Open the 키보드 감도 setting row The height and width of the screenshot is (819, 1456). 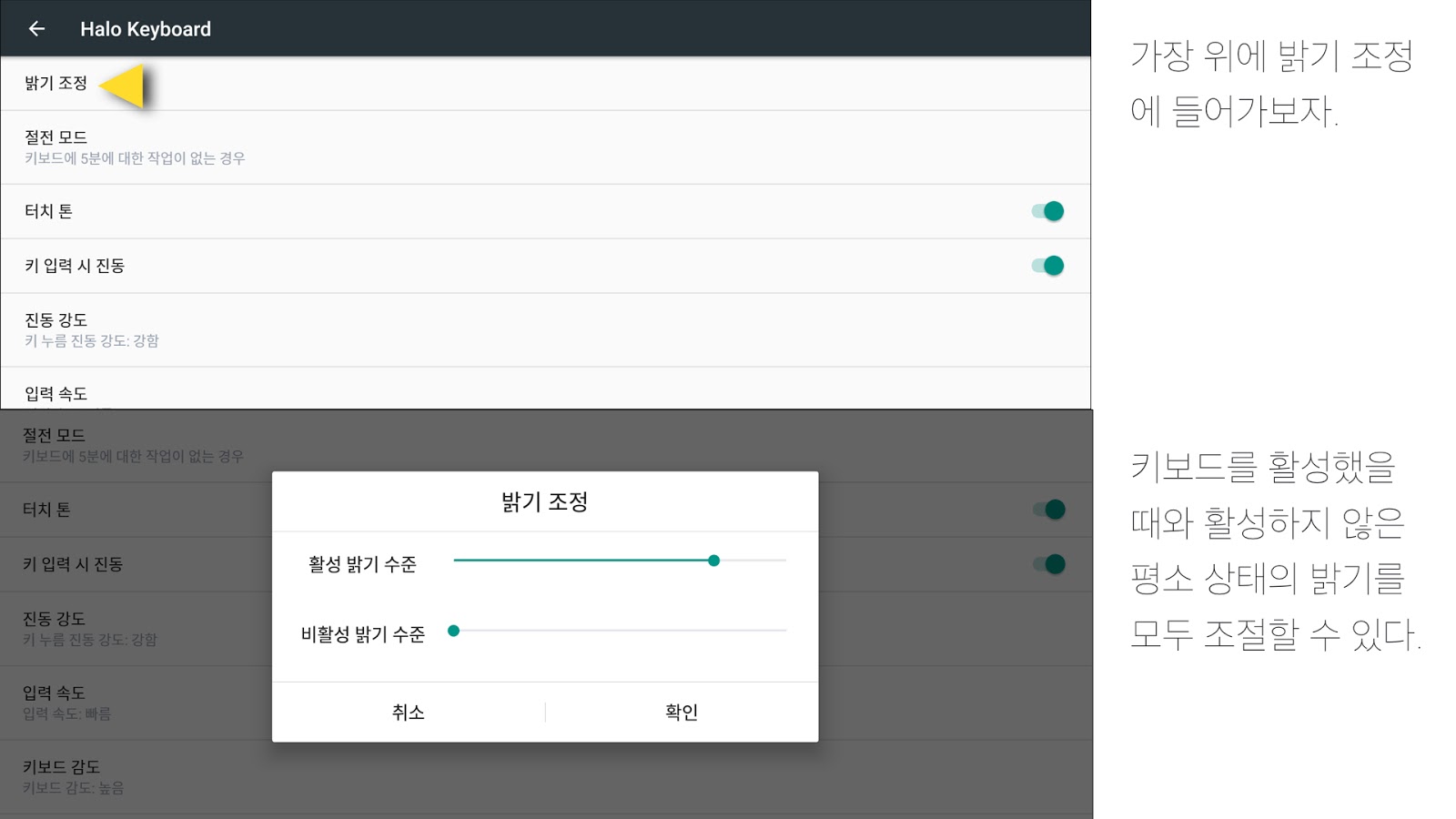pos(546,777)
